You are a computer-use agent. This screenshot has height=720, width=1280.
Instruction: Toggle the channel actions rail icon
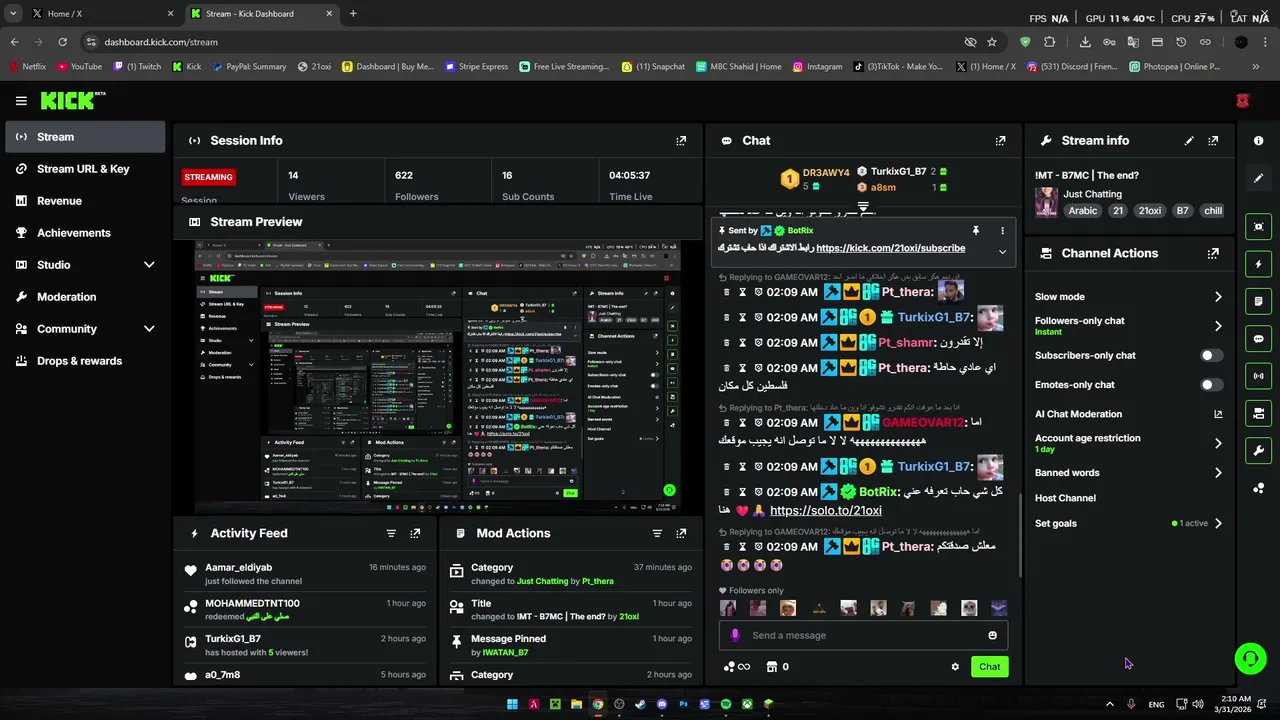point(1259,413)
